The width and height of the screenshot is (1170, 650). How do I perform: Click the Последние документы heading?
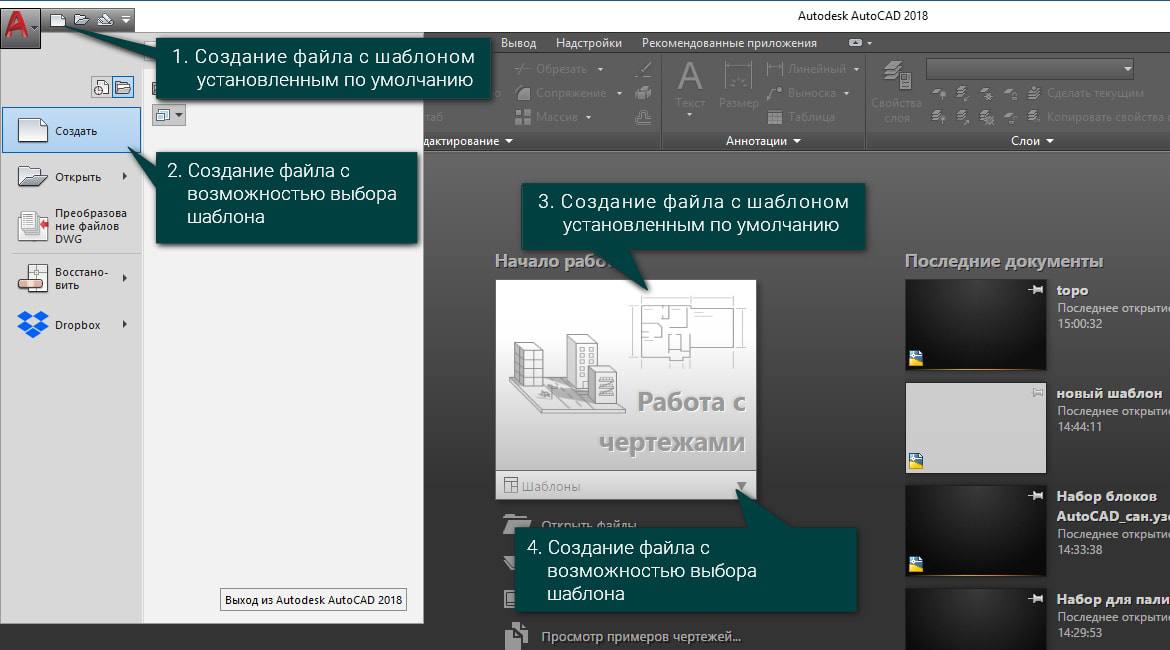click(x=1004, y=261)
